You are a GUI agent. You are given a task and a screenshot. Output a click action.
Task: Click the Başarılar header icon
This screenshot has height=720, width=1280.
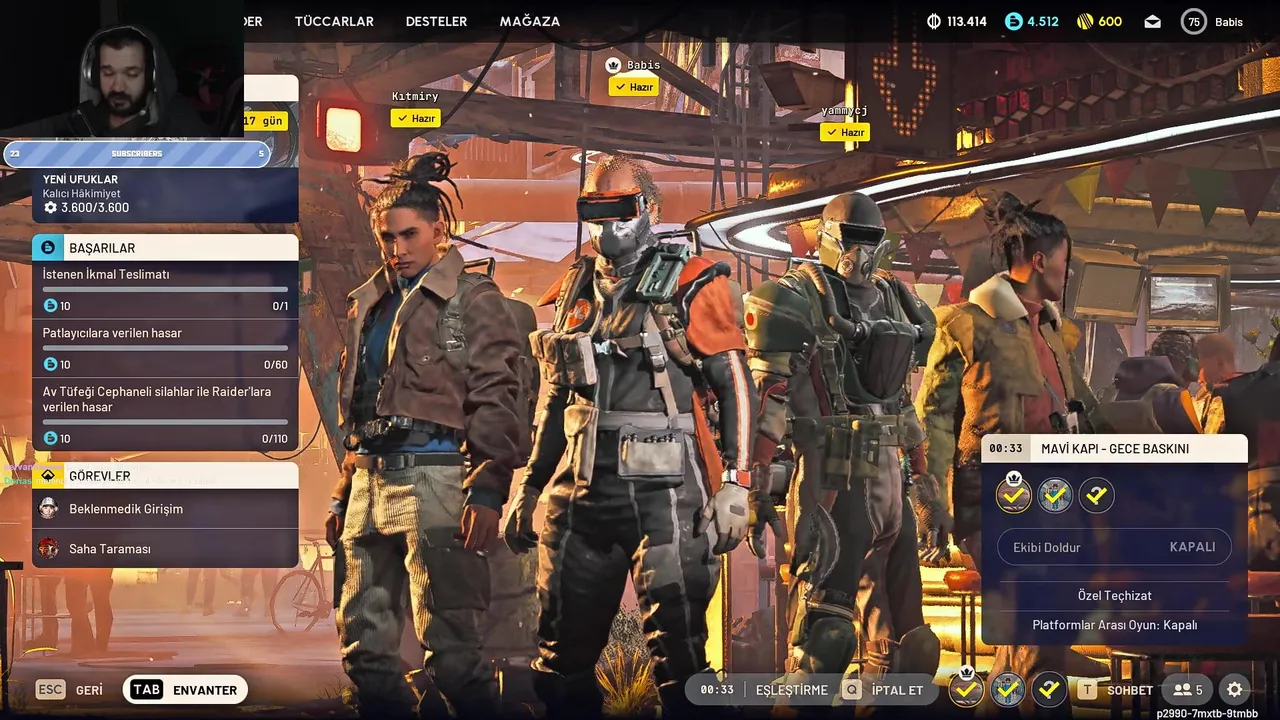48,247
